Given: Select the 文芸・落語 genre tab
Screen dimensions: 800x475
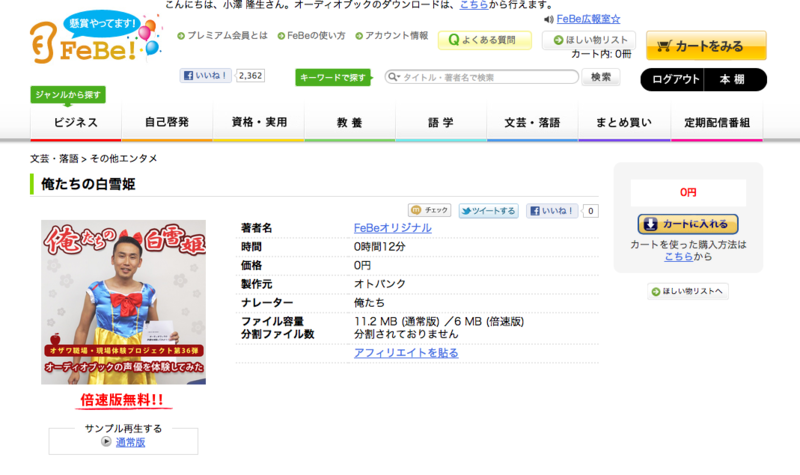Looking at the screenshot, I should pos(533,122).
